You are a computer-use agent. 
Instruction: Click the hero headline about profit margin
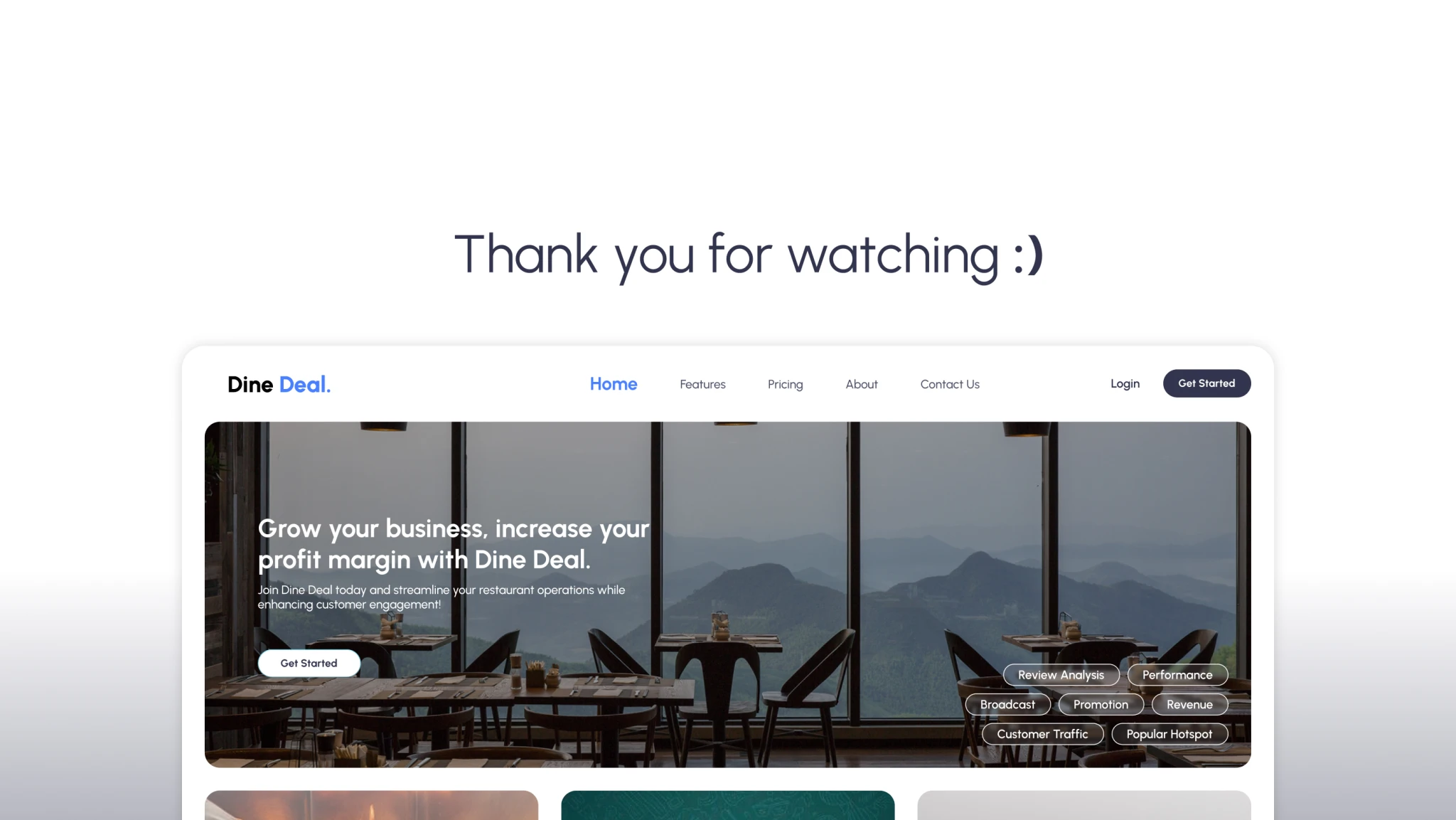click(x=454, y=544)
